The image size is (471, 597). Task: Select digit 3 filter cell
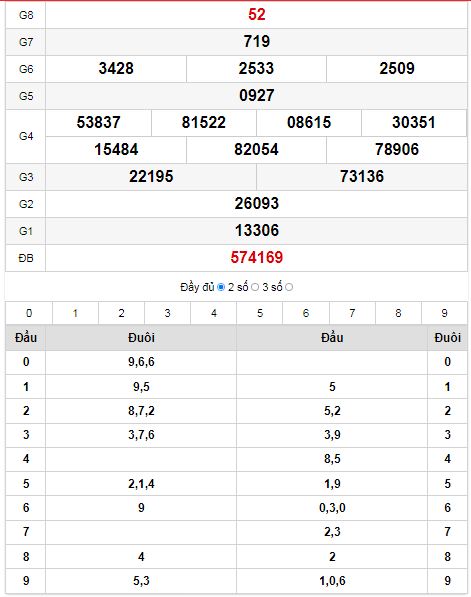point(168,313)
